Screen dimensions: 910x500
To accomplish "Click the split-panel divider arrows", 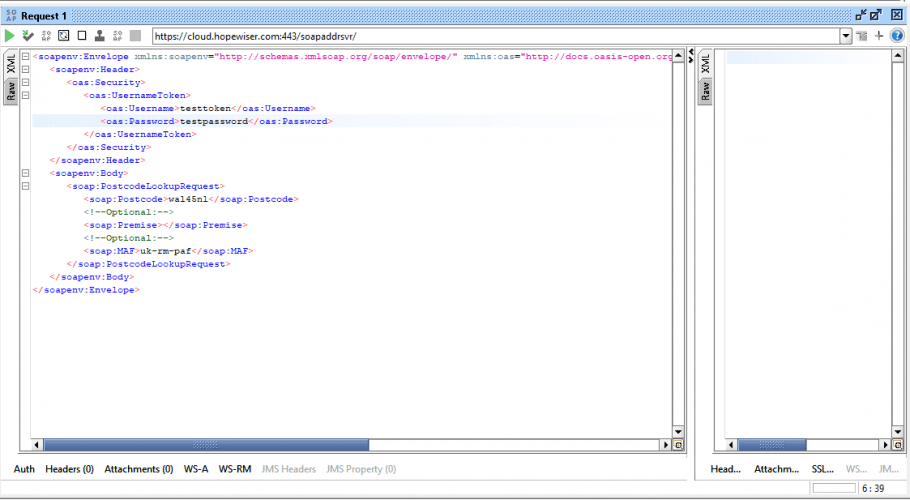I will pos(691,58).
